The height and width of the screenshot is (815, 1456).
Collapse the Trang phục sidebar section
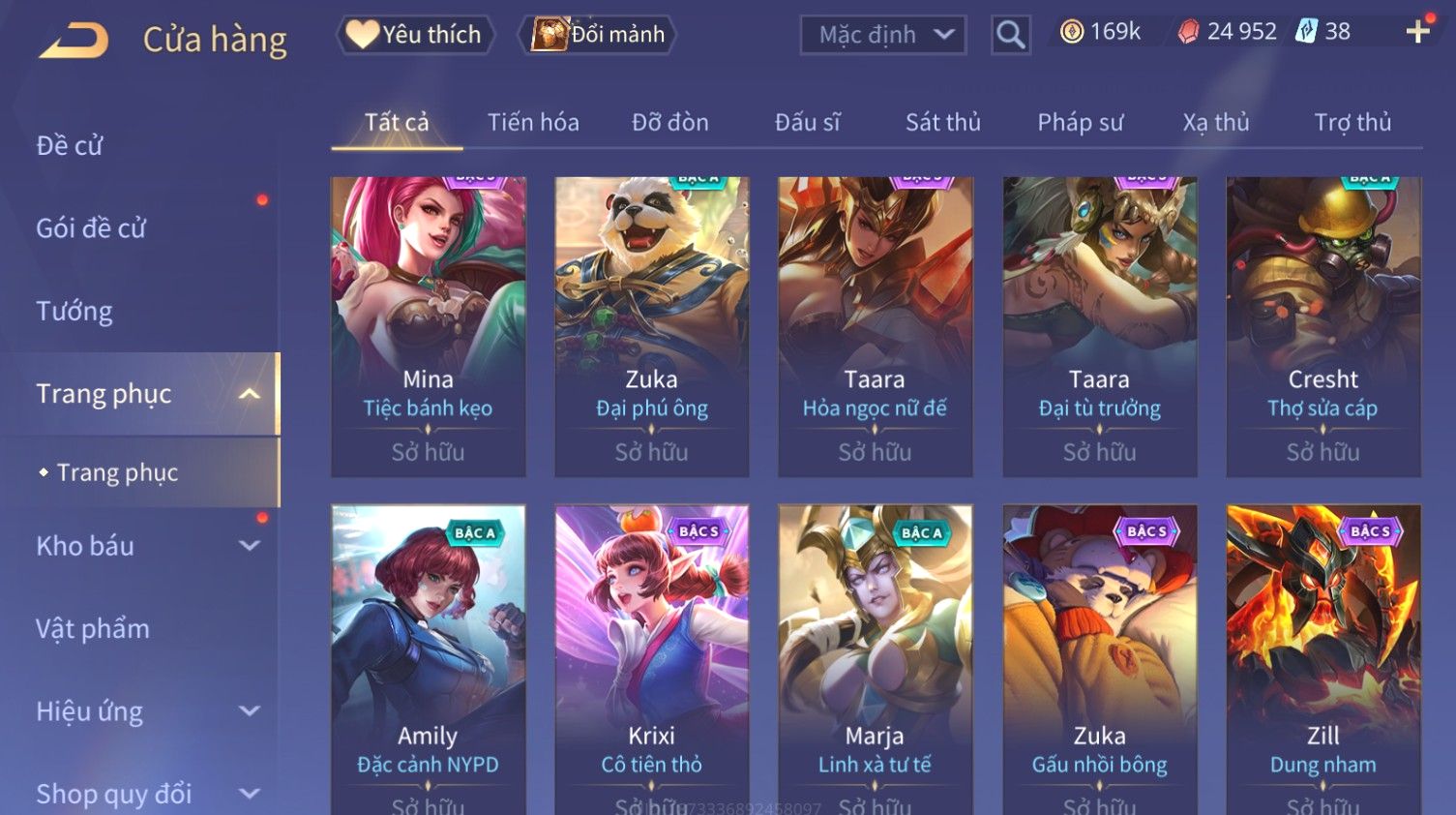click(x=249, y=394)
